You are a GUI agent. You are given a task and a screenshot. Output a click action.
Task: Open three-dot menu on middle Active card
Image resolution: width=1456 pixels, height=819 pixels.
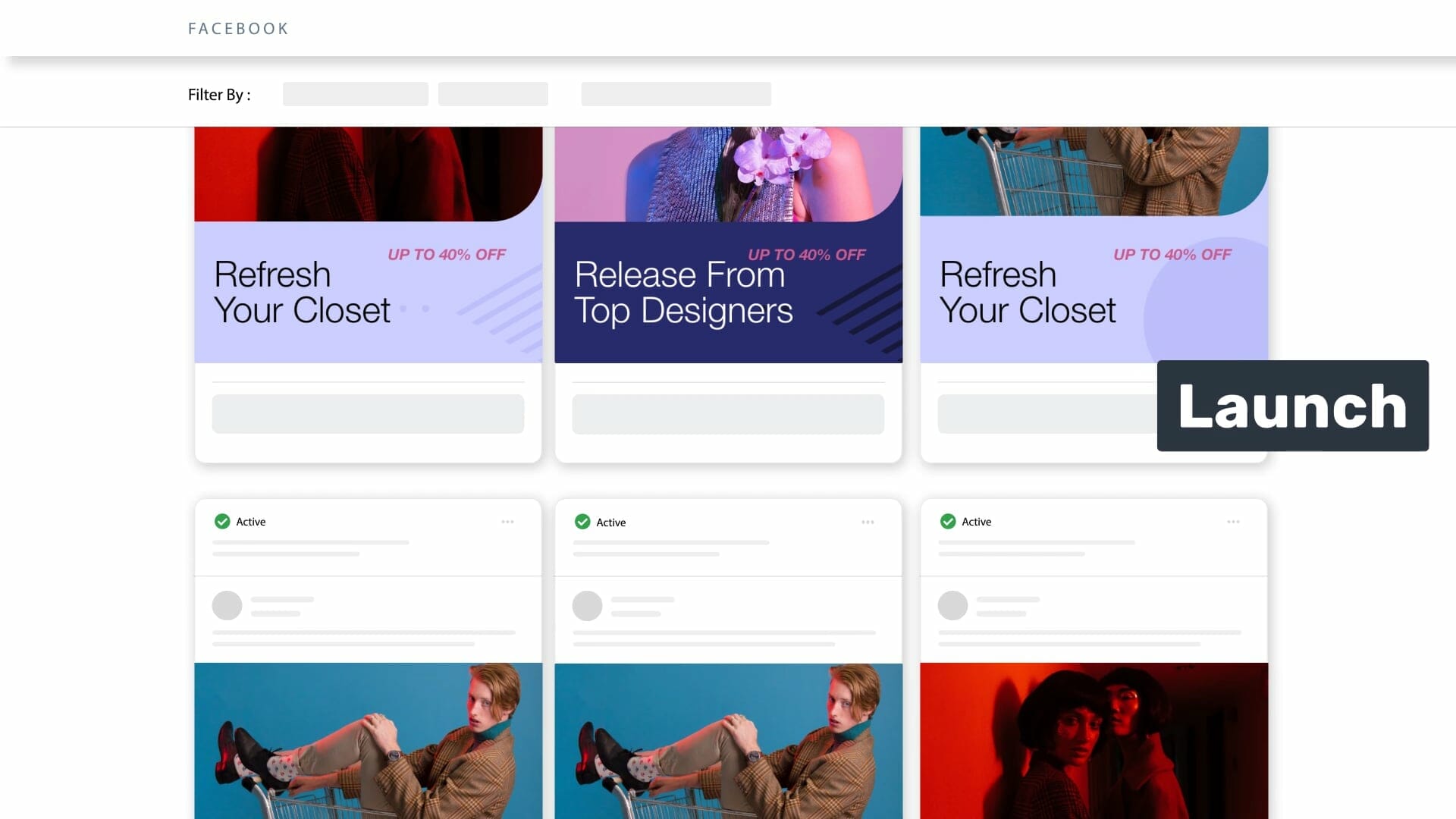[x=868, y=522]
